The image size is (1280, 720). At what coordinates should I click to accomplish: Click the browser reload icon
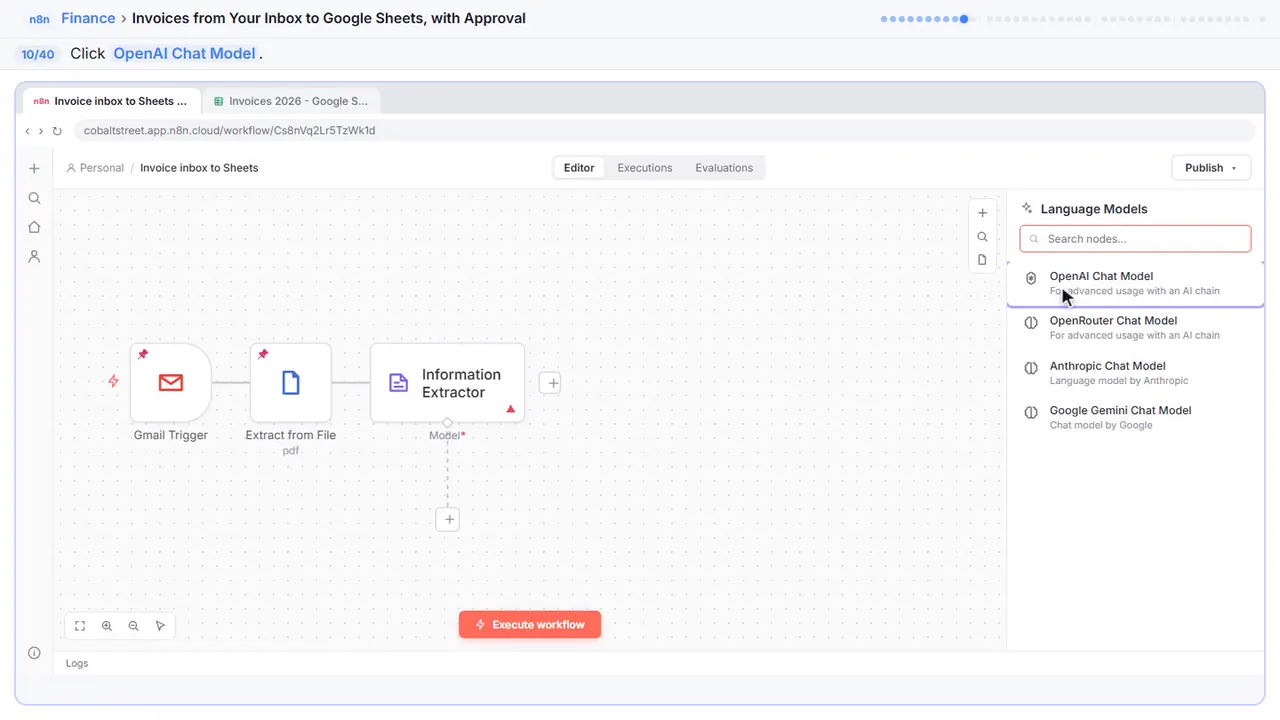pos(57,131)
